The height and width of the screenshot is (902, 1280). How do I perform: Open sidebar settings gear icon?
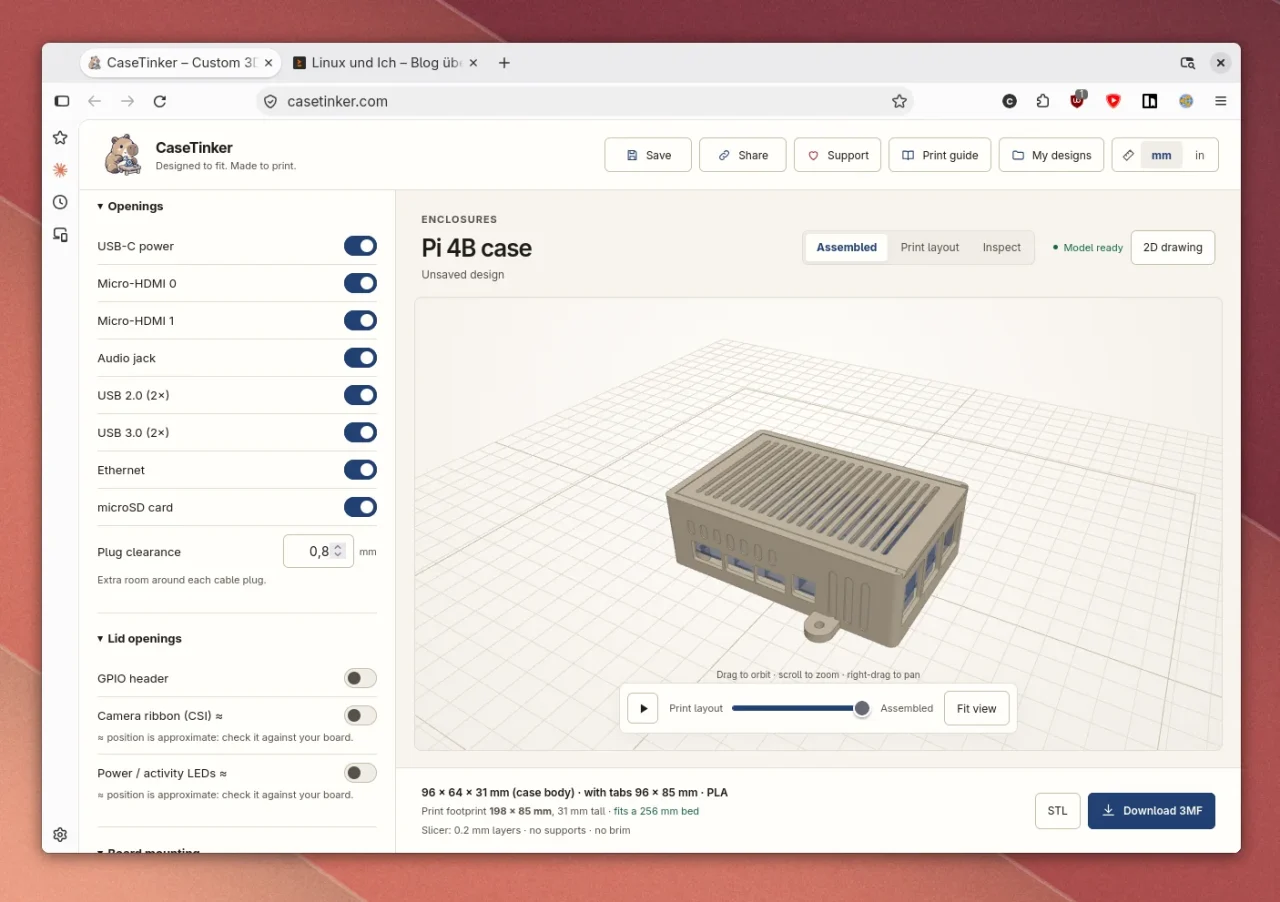(x=60, y=834)
